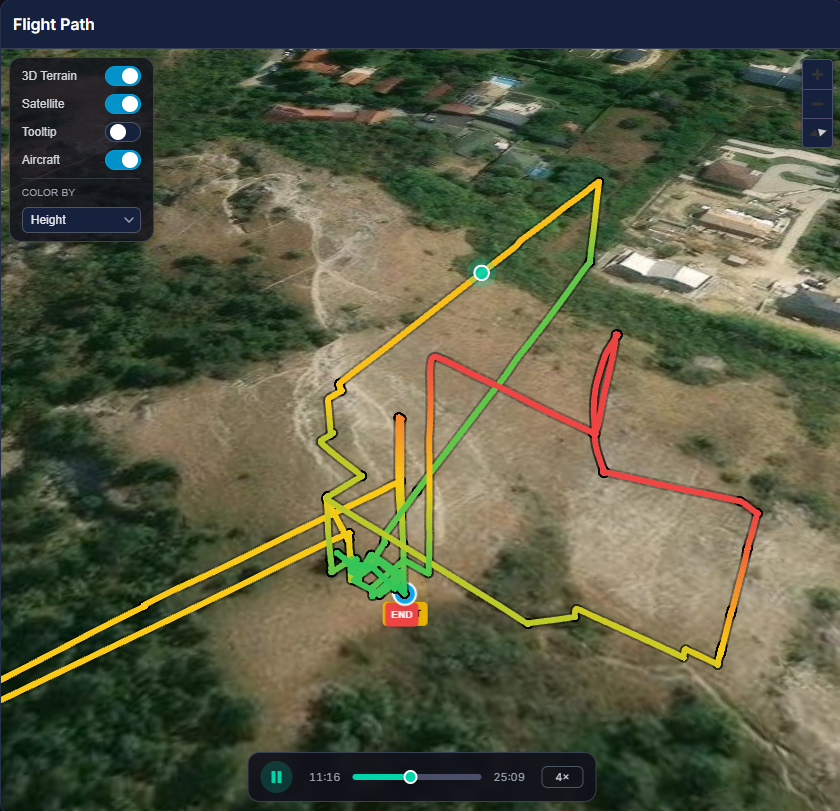This screenshot has width=840, height=811.
Task: Disable the 3D Terrain toggle
Action: tap(122, 76)
